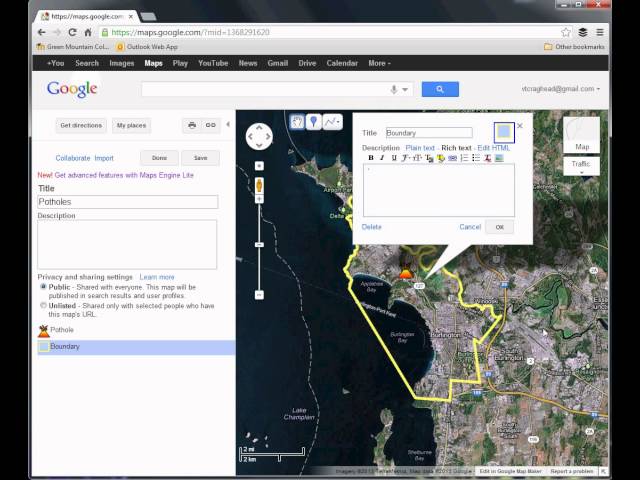Open the shape color swatch in Boundary dialog
The height and width of the screenshot is (480, 640).
[504, 132]
